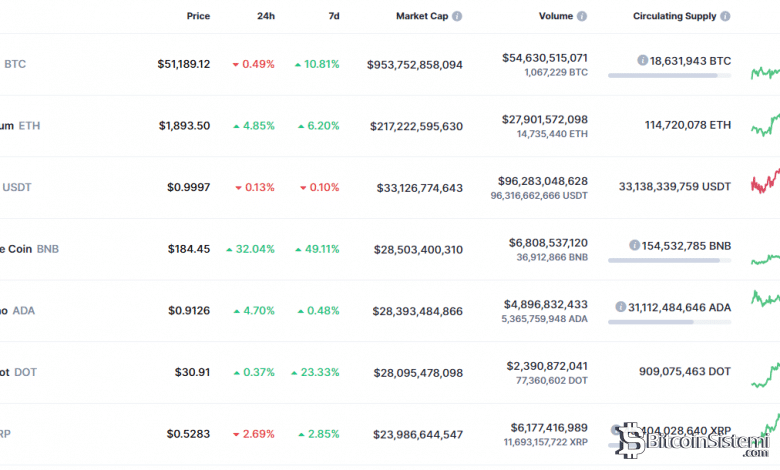
Task: Sort by the 24h change column header
Action: [x=265, y=17]
